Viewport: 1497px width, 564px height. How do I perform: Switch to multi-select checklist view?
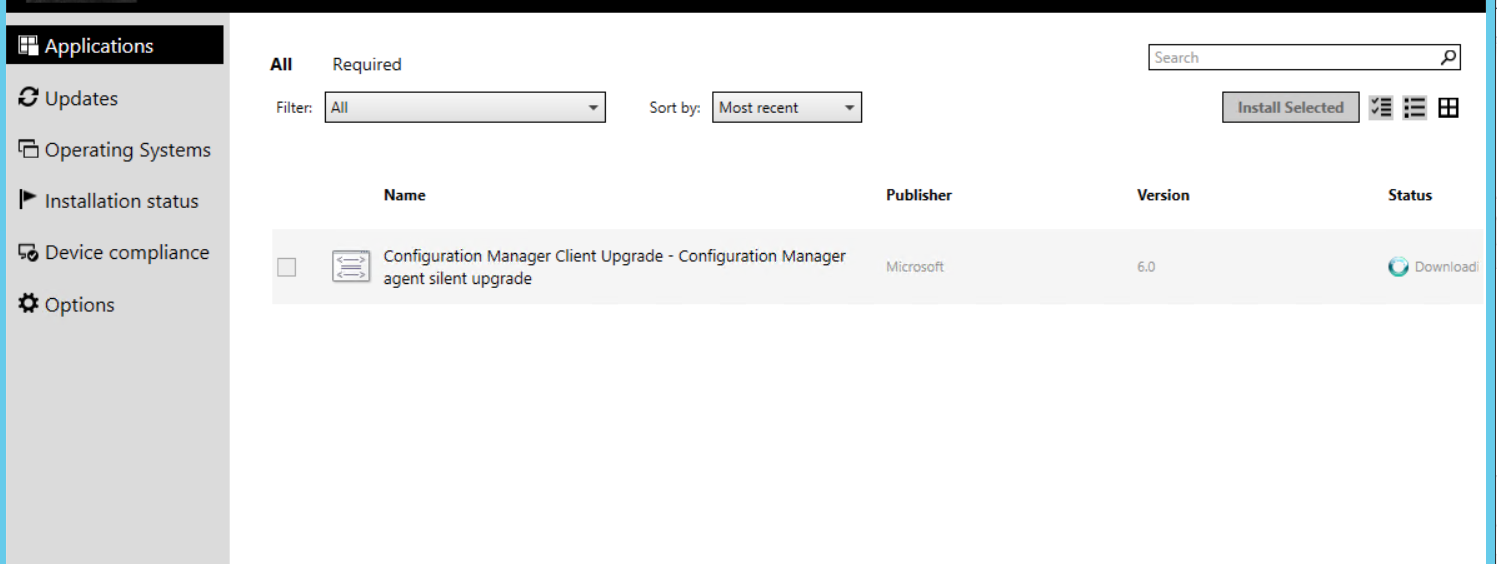coord(1381,107)
